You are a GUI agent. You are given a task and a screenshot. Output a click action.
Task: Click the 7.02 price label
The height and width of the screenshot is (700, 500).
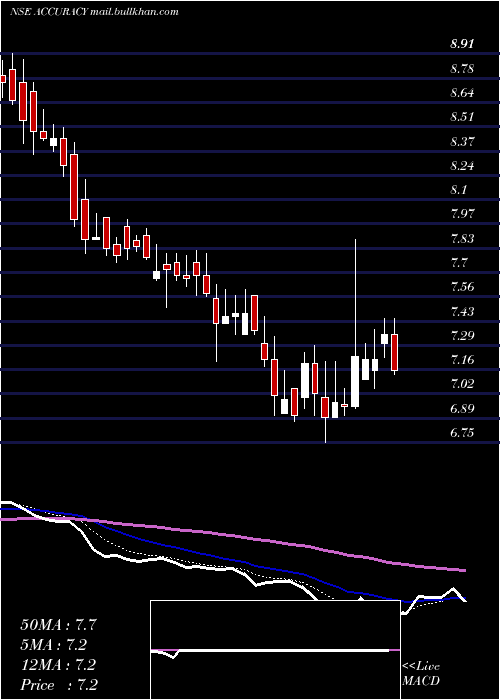point(462,383)
